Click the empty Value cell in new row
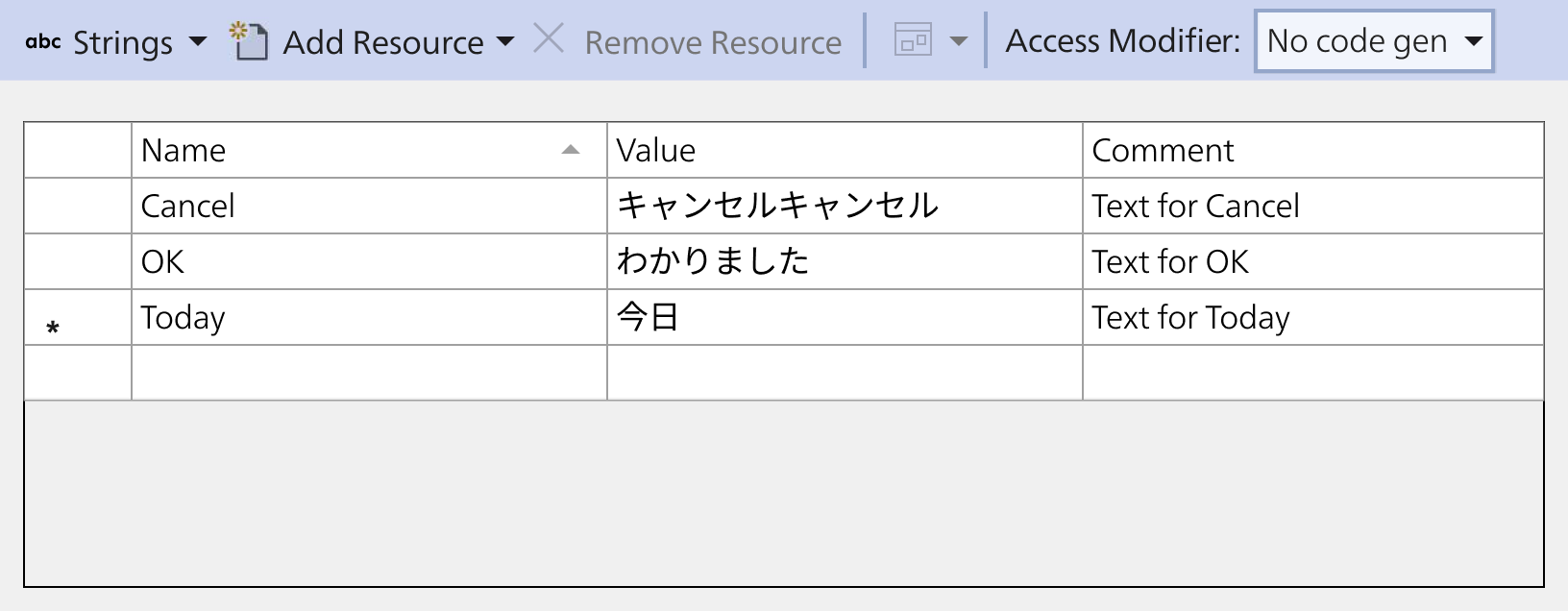Image resolution: width=1568 pixels, height=611 pixels. pos(845,373)
